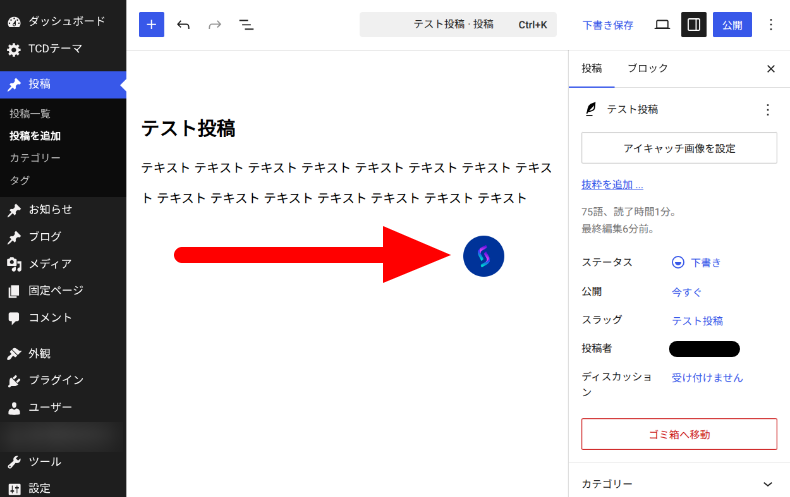The image size is (790, 497).
Task: Open discussion setting 受け付けません
Action: [707, 378]
